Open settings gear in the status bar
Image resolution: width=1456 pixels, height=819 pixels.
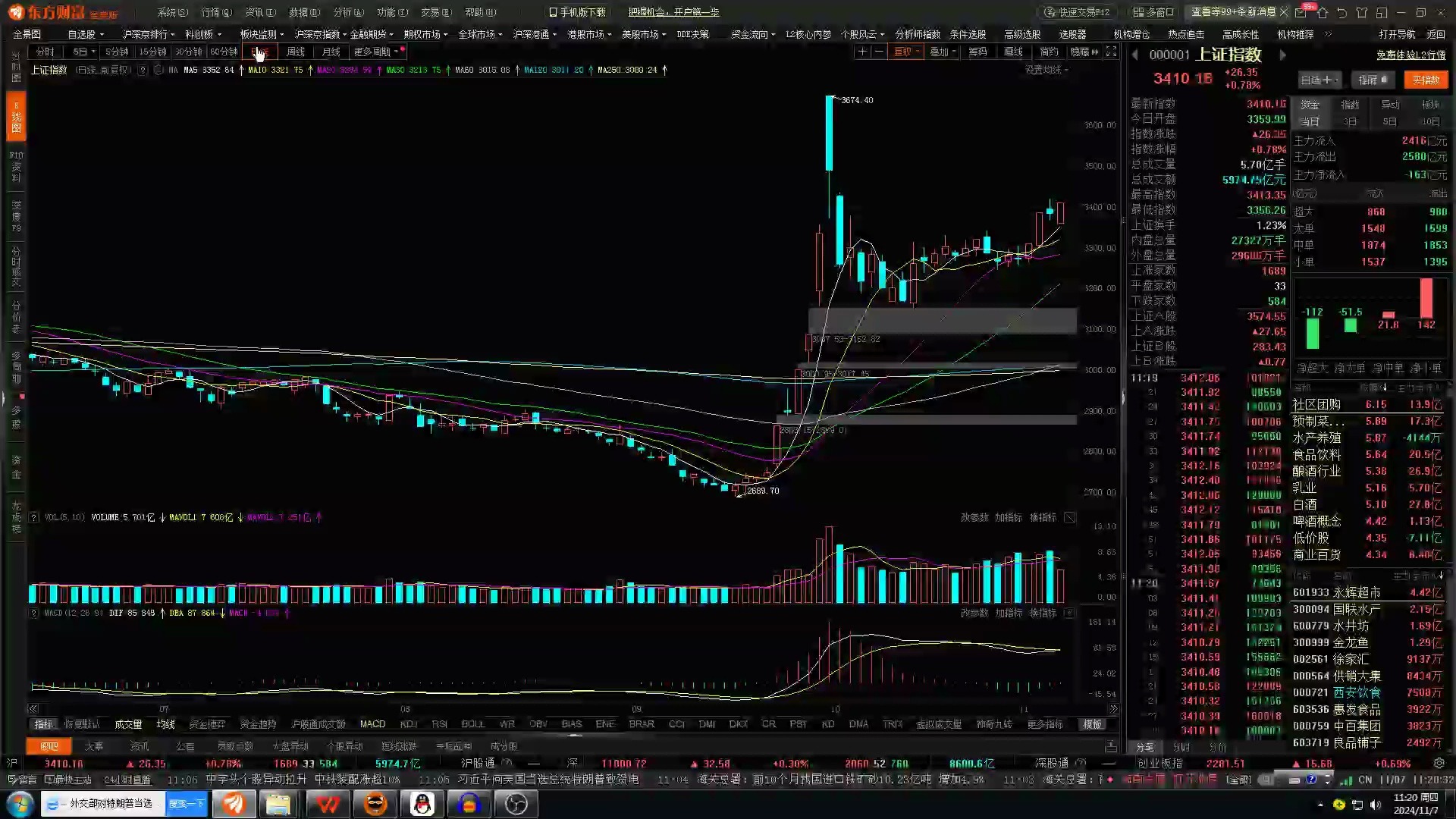click(x=1439, y=764)
